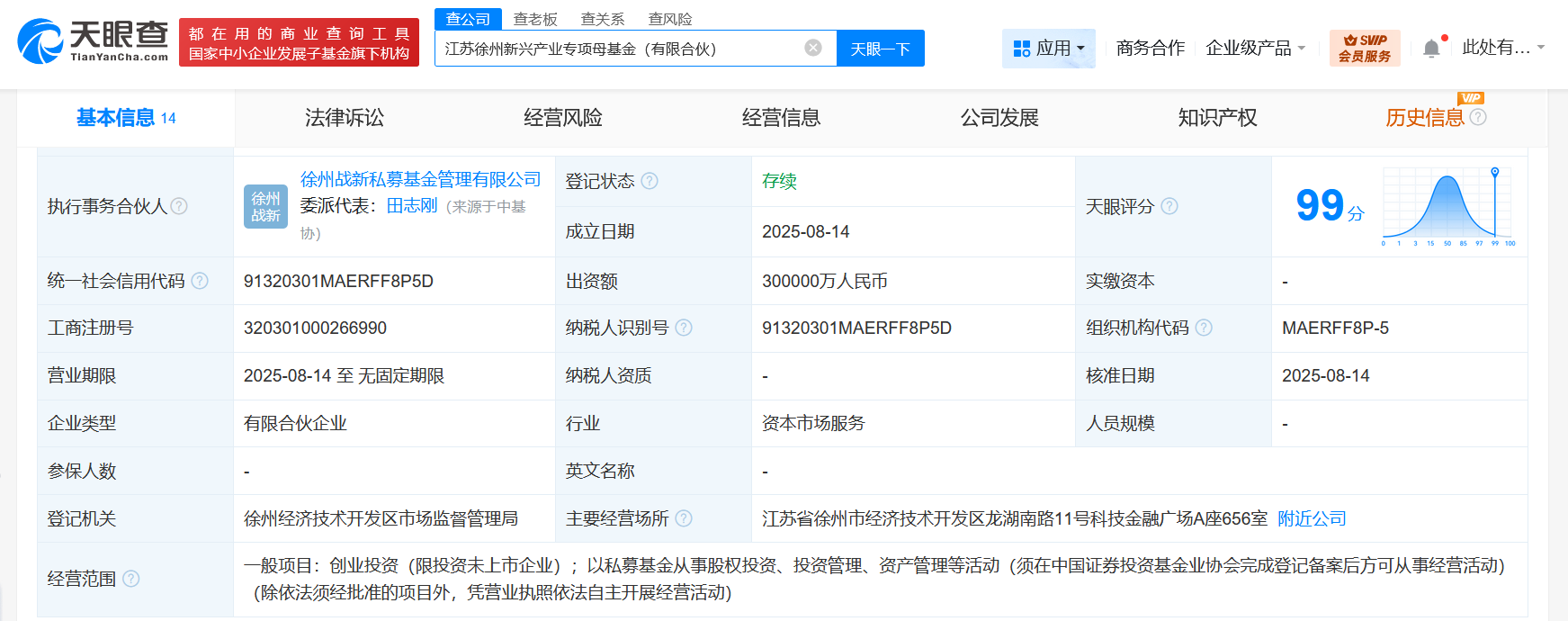
Task: Click help icon beside 统一社会信用代码
Action: pyautogui.click(x=200, y=281)
